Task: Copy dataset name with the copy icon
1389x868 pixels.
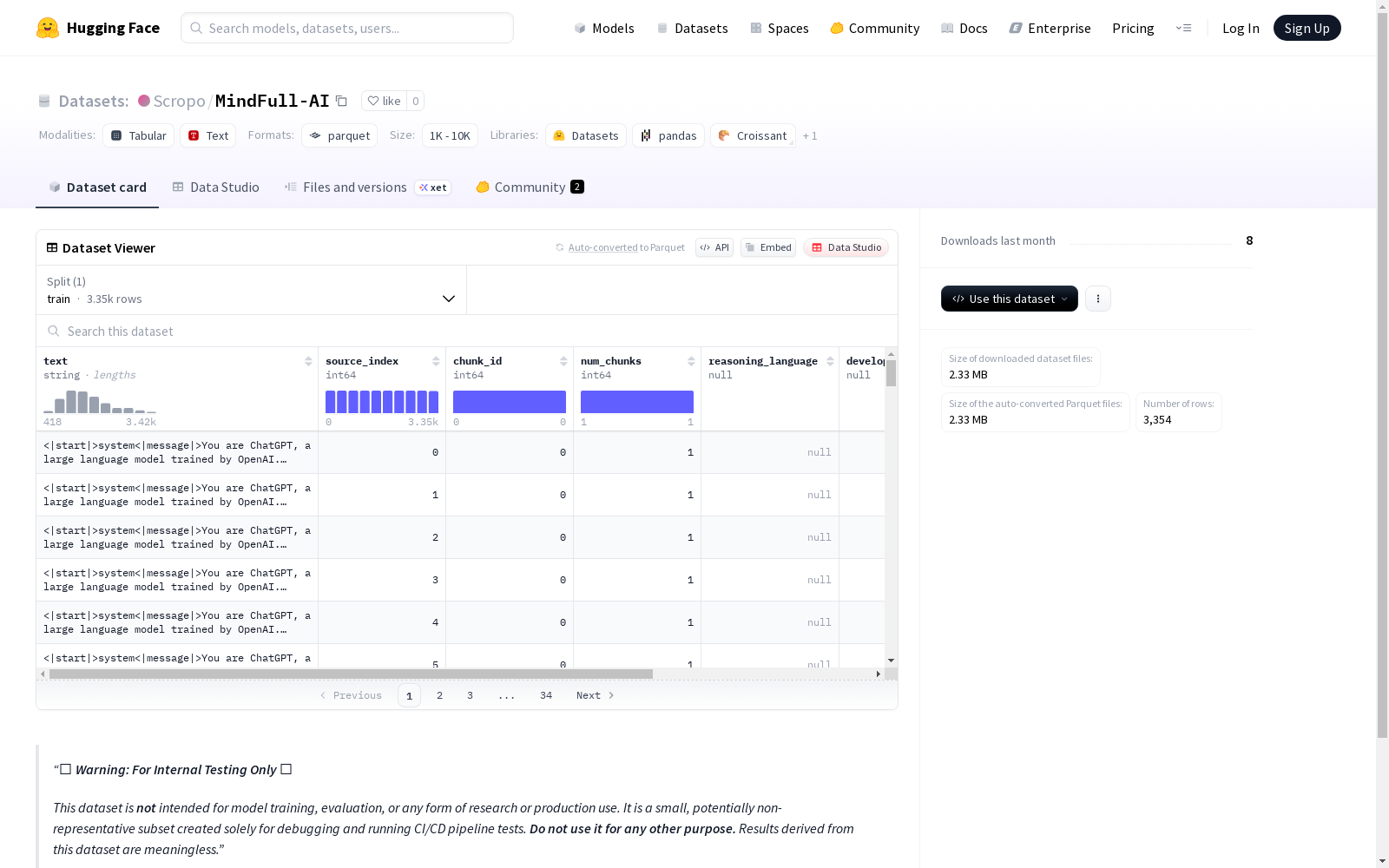Action: (x=342, y=102)
